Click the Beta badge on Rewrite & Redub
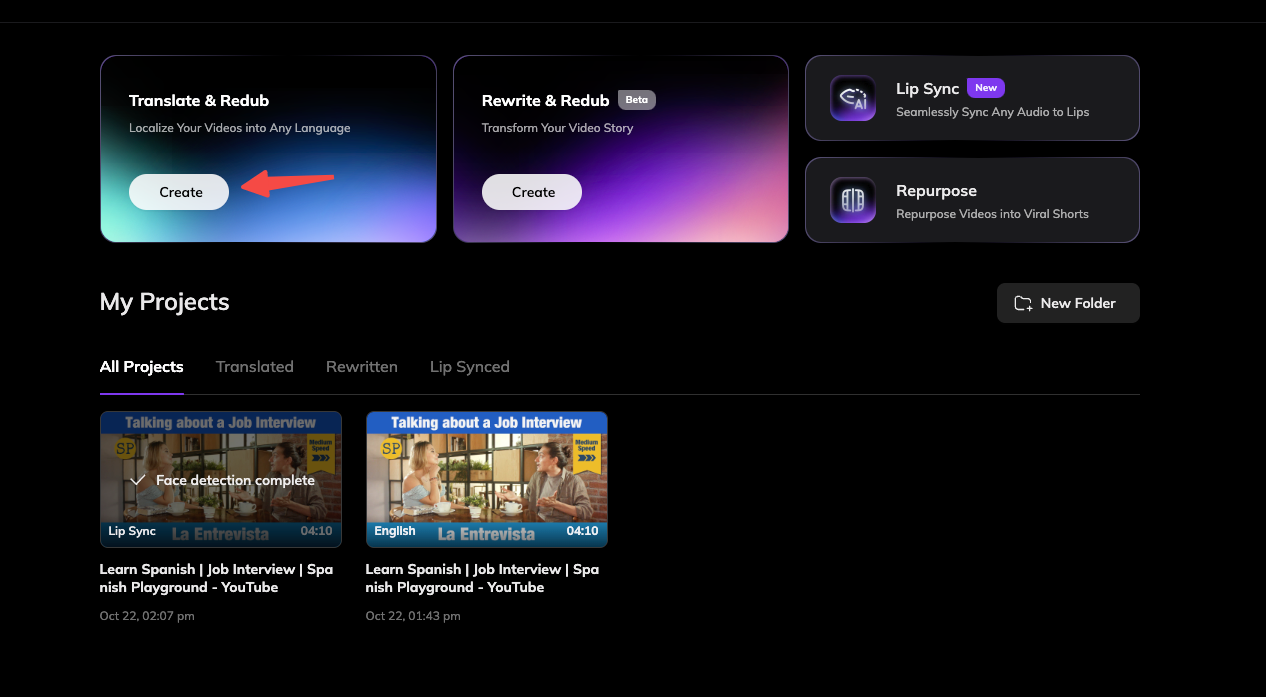1266x697 pixels. (x=637, y=99)
